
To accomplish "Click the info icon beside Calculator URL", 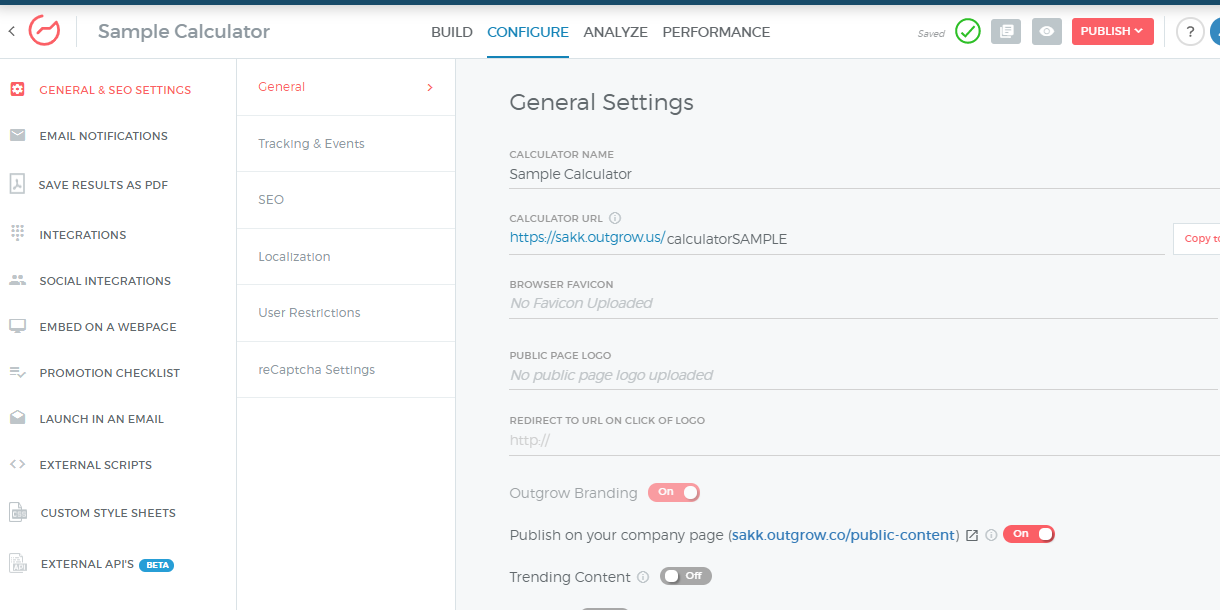I will (x=615, y=218).
